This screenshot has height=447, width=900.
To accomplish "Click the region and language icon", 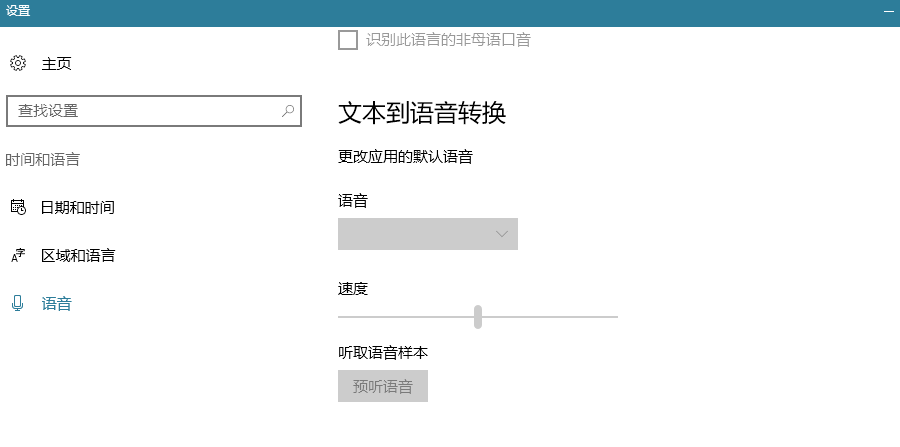I will [18, 256].
